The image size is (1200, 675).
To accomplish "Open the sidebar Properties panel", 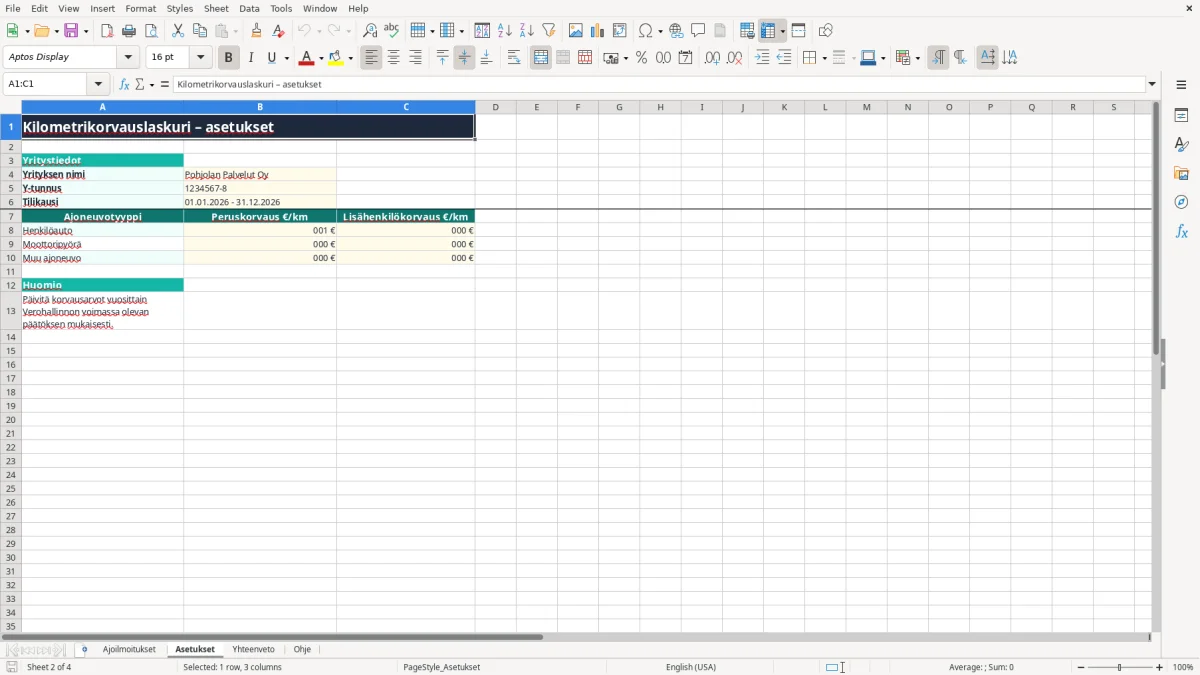I will pyautogui.click(x=1181, y=116).
